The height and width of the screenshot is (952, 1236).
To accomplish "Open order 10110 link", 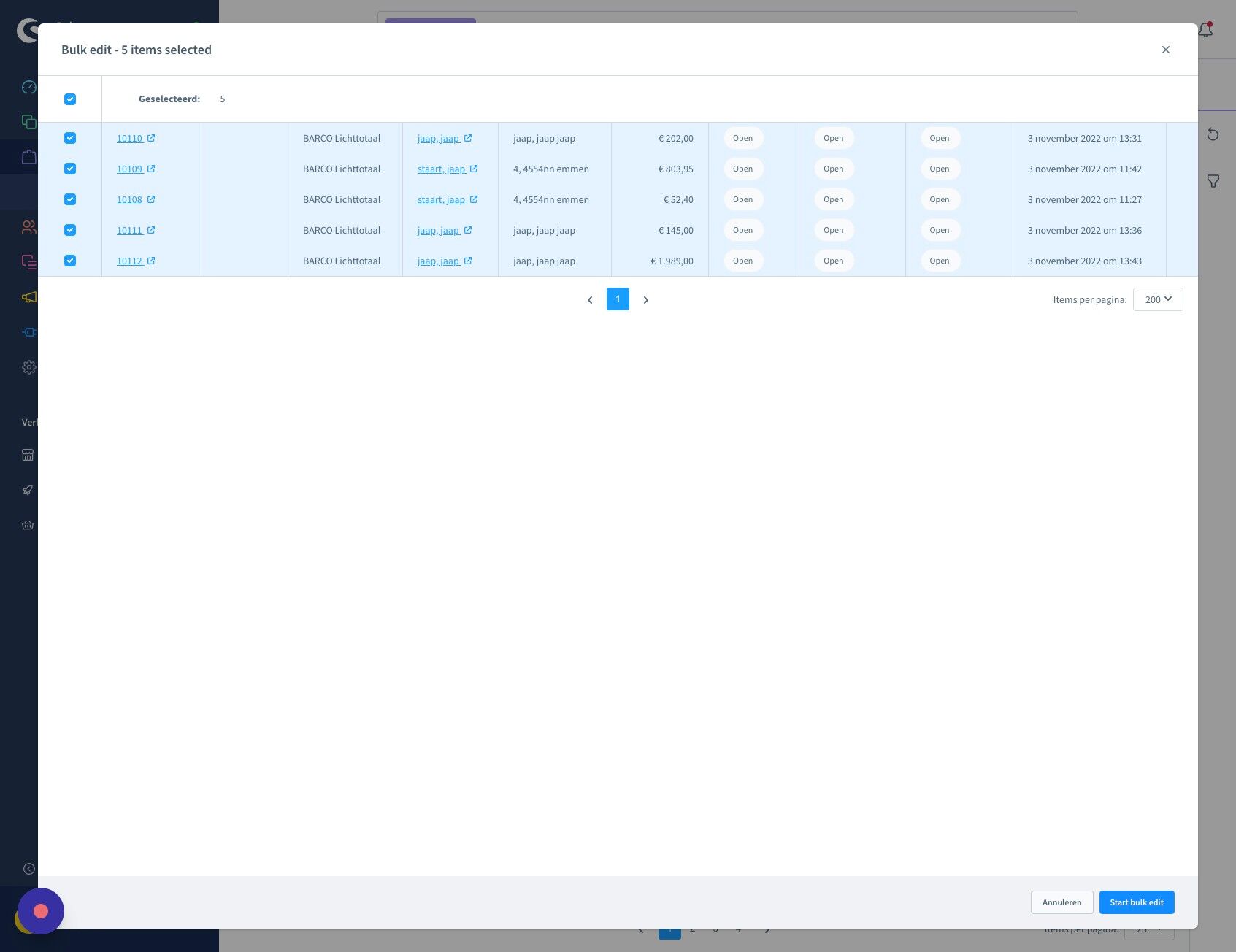I will 129,138.
